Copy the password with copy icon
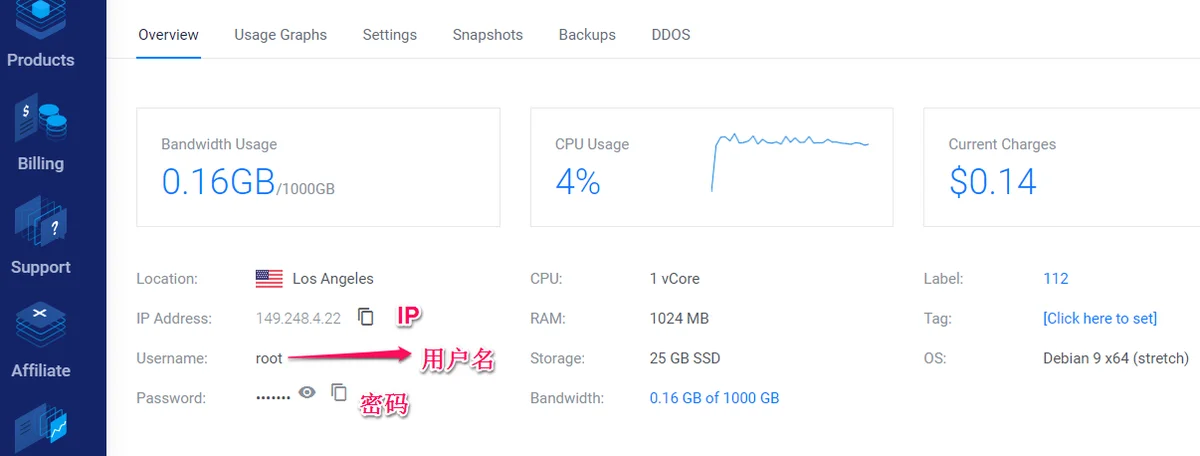Viewport: 1200px width, 456px height. (x=339, y=393)
